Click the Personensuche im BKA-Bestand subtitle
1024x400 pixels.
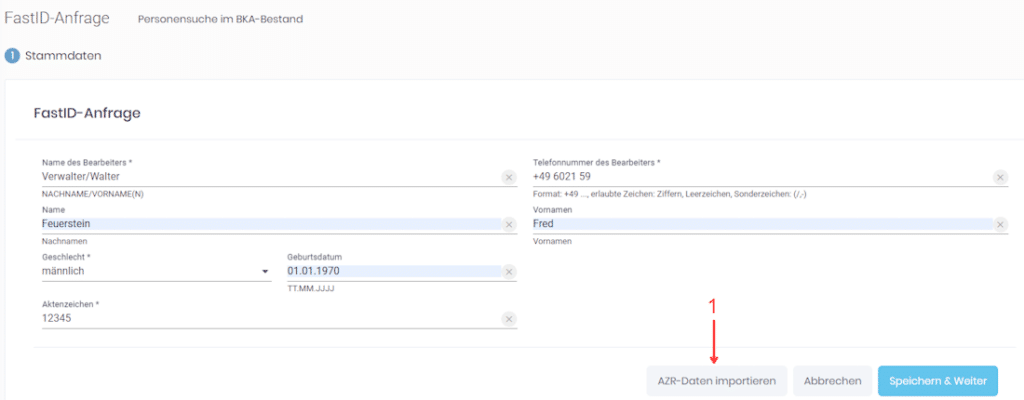[220, 19]
